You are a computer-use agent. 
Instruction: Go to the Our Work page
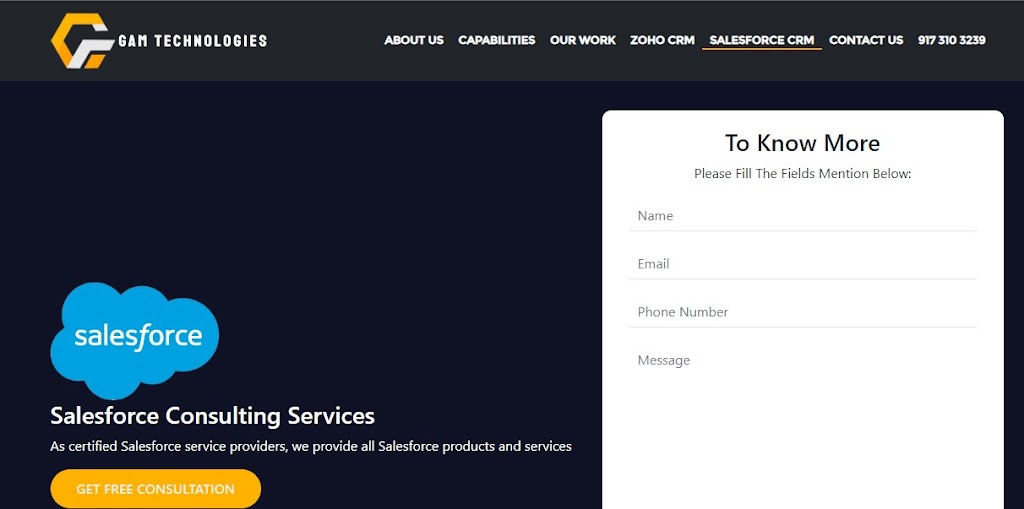pyautogui.click(x=583, y=41)
